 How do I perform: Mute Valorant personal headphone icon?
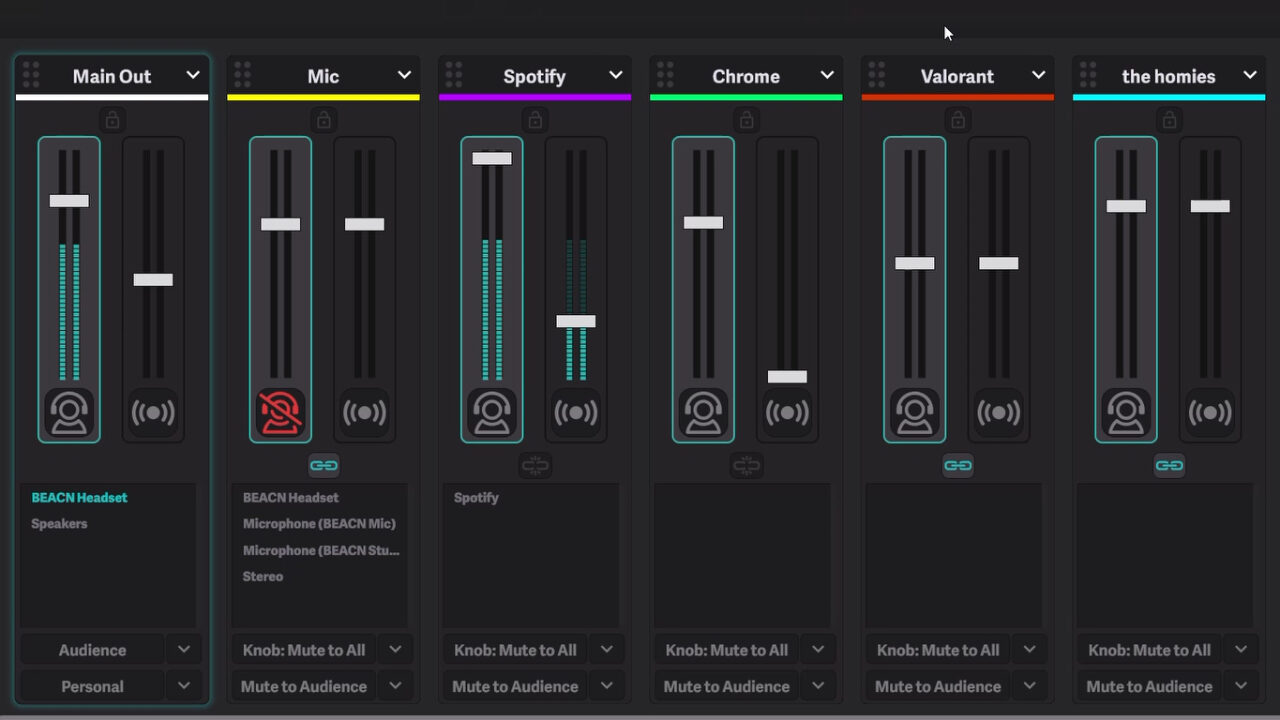coord(915,412)
